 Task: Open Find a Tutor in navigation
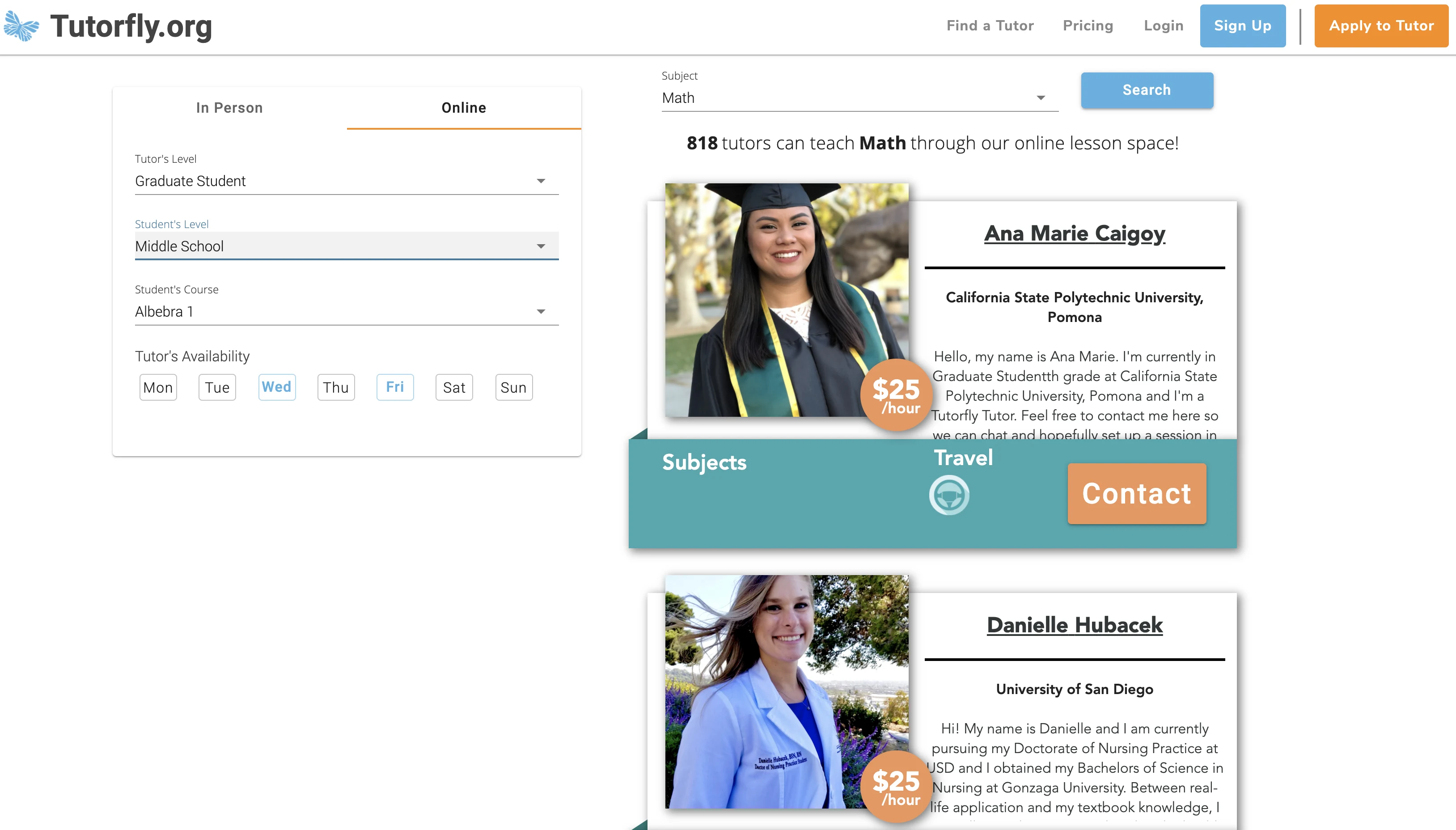[990, 25]
